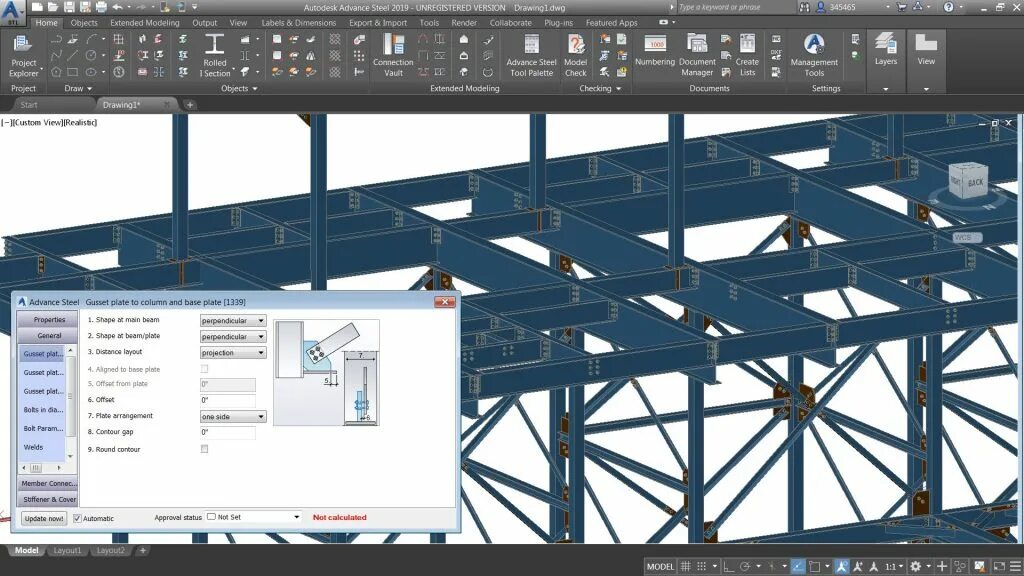Image resolution: width=1024 pixels, height=576 pixels.
Task: Click the binoculars search icon
Action: [x=805, y=7]
